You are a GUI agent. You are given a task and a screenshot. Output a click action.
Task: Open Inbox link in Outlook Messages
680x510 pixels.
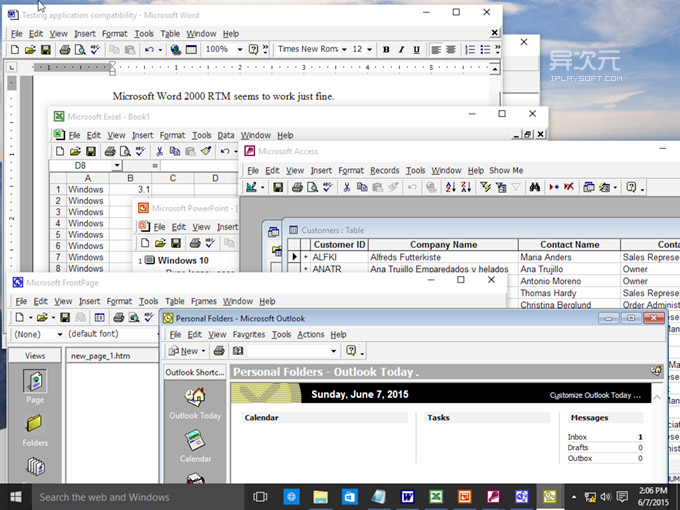(577, 437)
